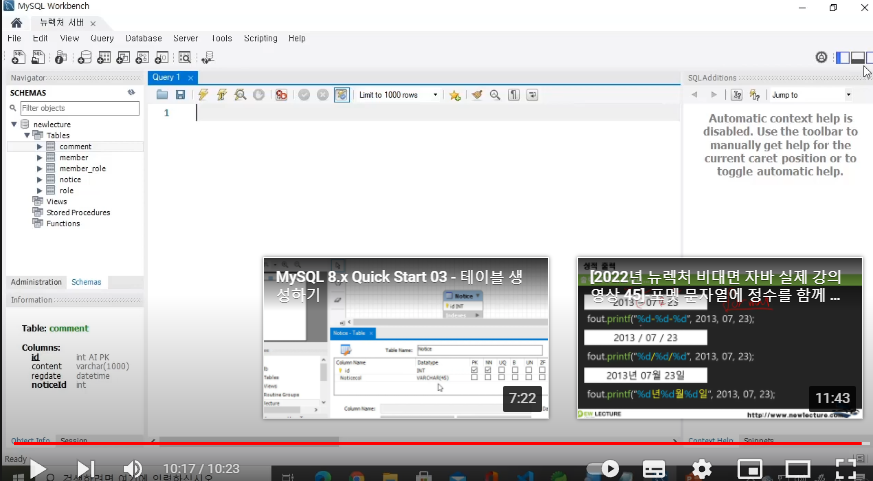Click the search table data icon

coord(184,57)
